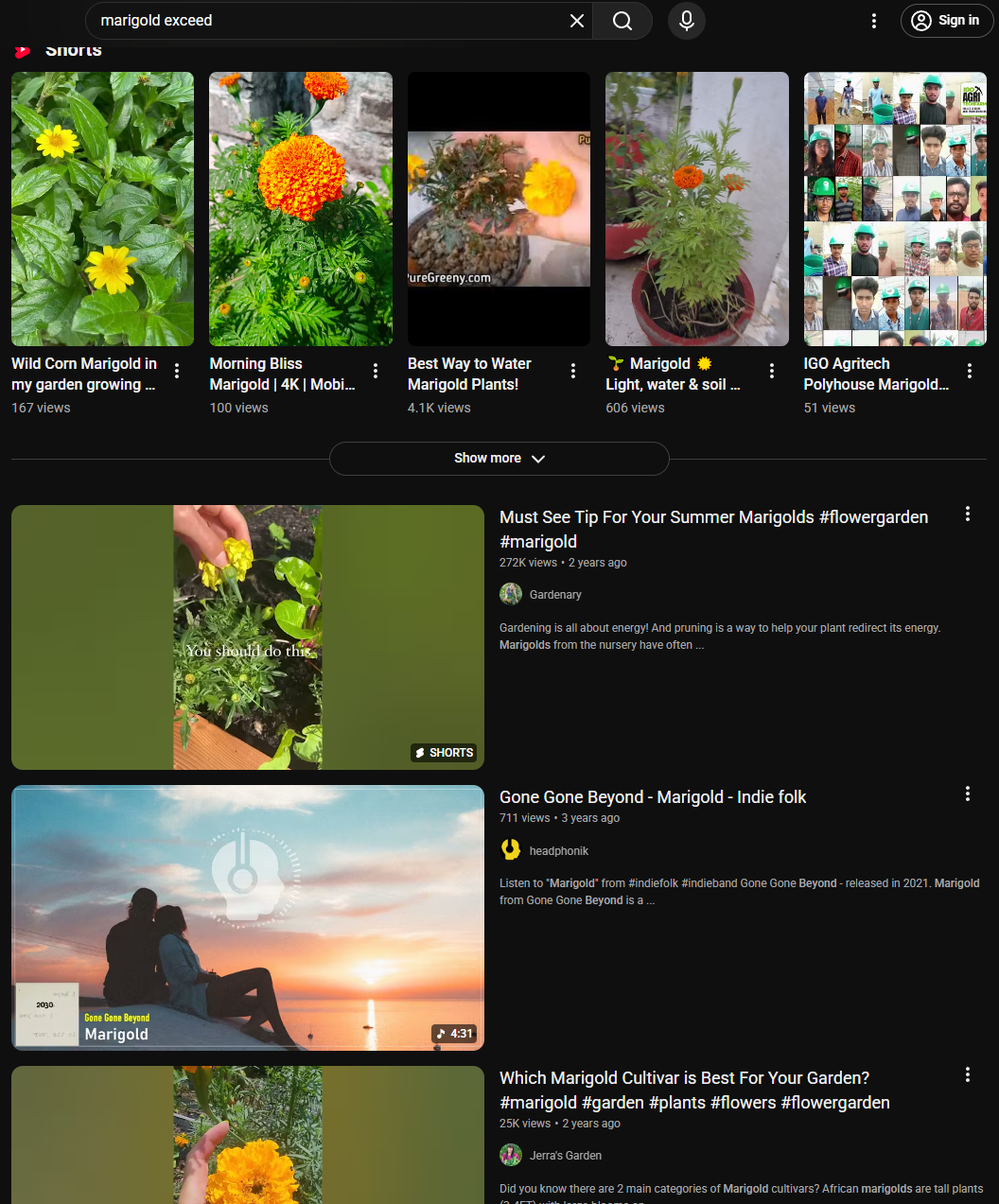Click the magnifier search button
The height and width of the screenshot is (1204, 999).
[622, 21]
